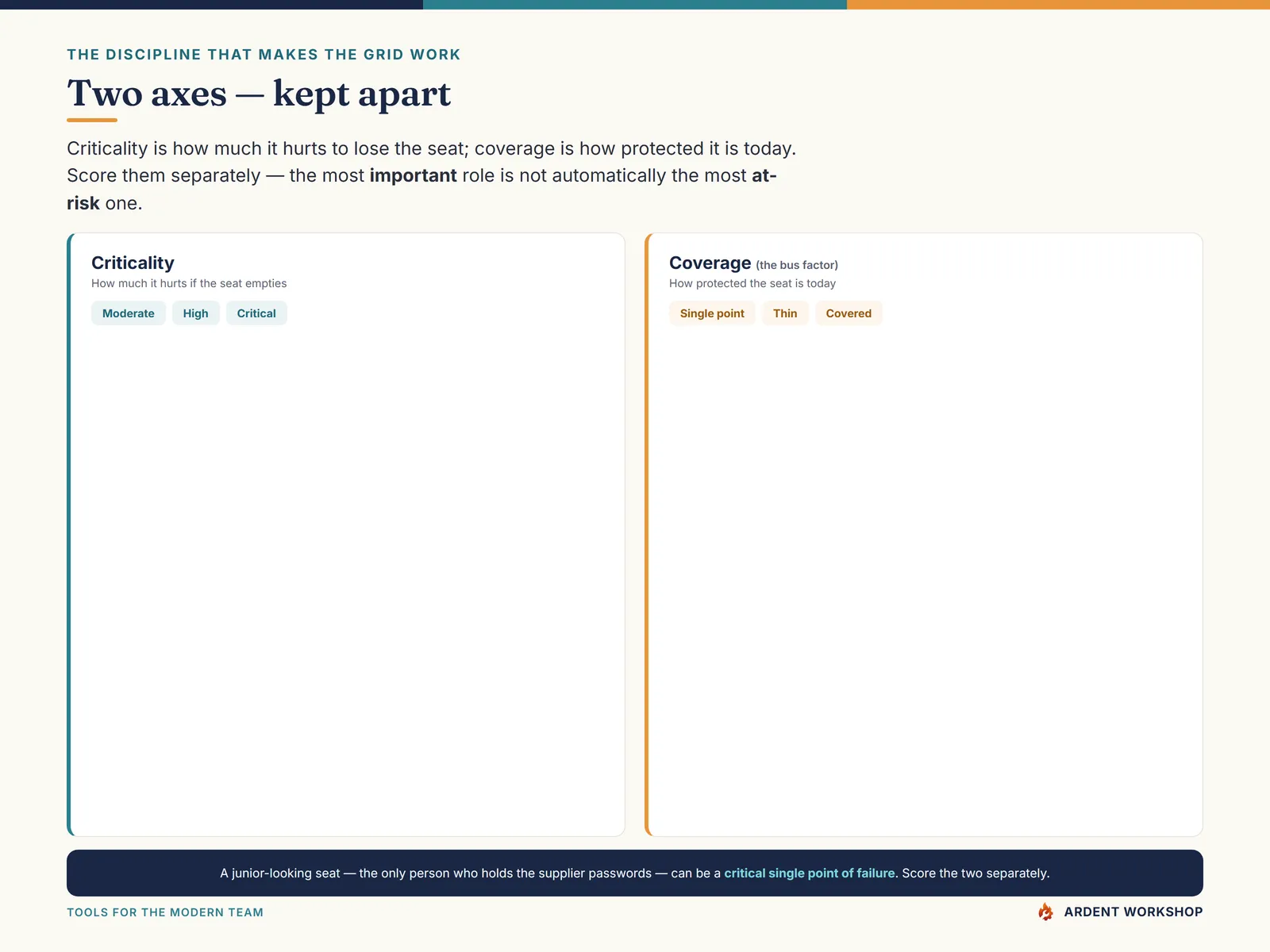The height and width of the screenshot is (952, 1270).
Task: Click the 'Two axes — kept apart' title
Action: (259, 94)
